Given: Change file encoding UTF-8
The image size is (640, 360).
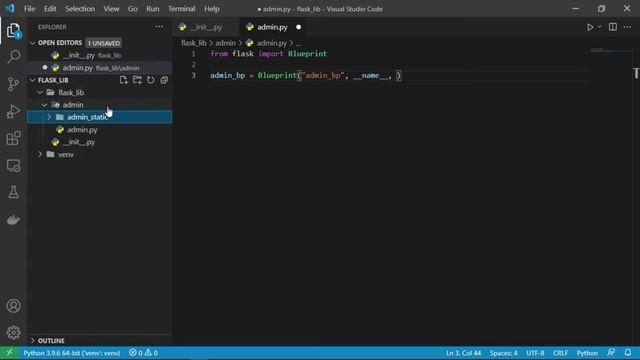Looking at the screenshot, I should pyautogui.click(x=535, y=353).
